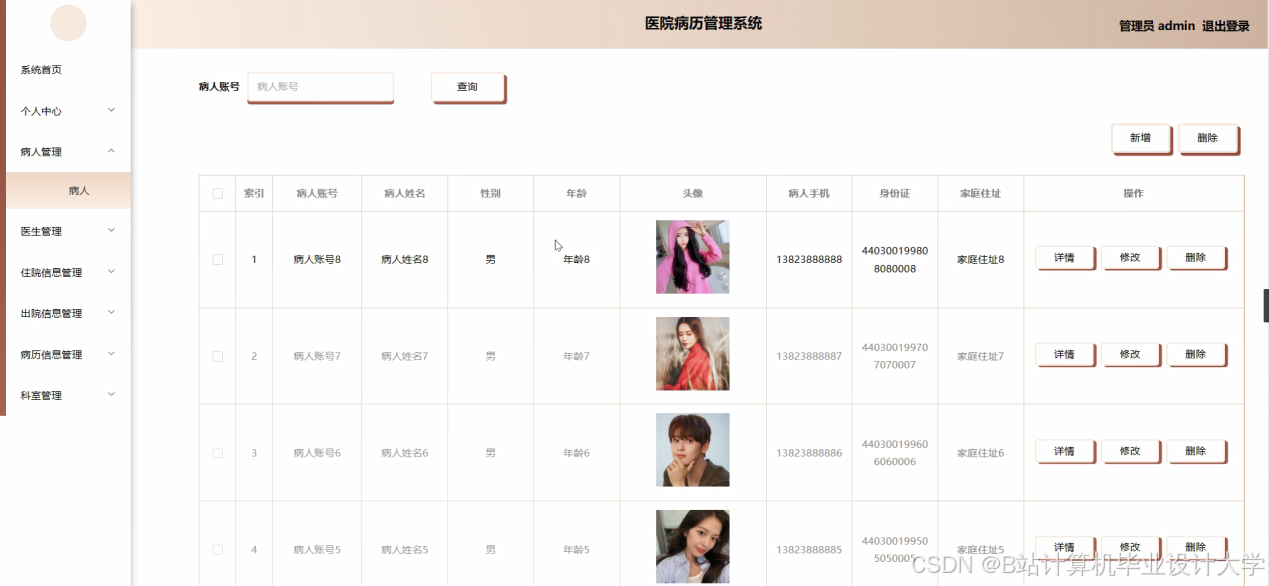Expand the 医生管理 menu chevron
This screenshot has height=586, width=1269.
pyautogui.click(x=111, y=230)
